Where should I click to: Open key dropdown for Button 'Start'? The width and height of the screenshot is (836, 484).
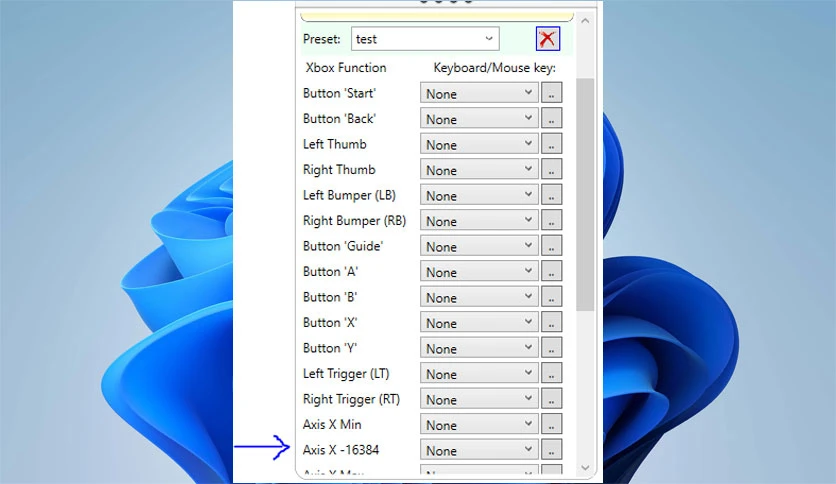(x=479, y=93)
